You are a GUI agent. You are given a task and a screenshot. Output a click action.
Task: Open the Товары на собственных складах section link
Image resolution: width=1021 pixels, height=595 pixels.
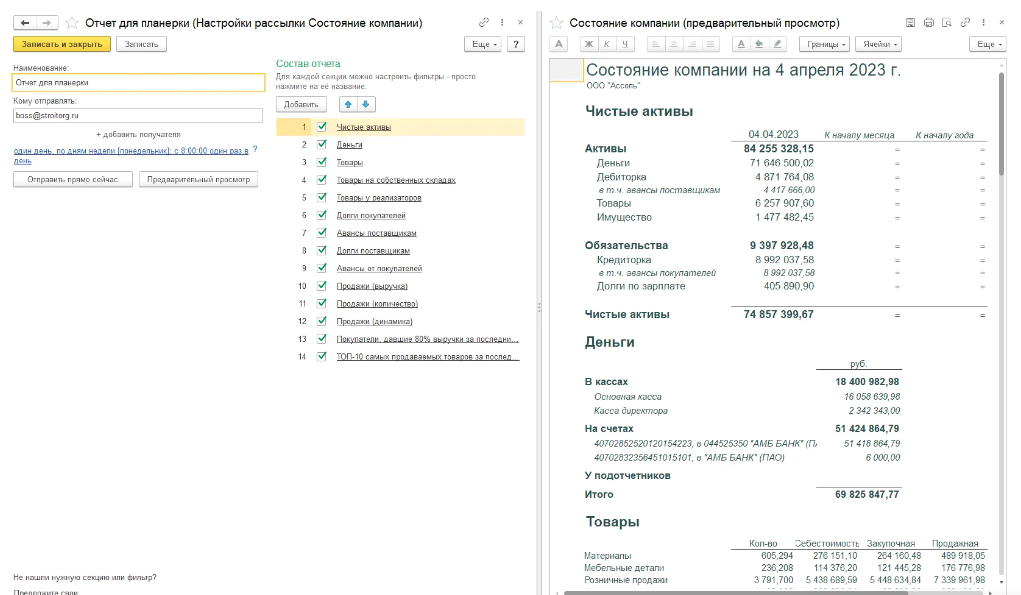pos(396,180)
